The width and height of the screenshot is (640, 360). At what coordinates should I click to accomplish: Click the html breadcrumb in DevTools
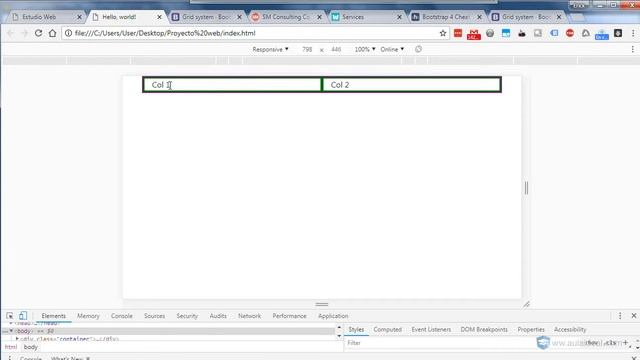11,347
